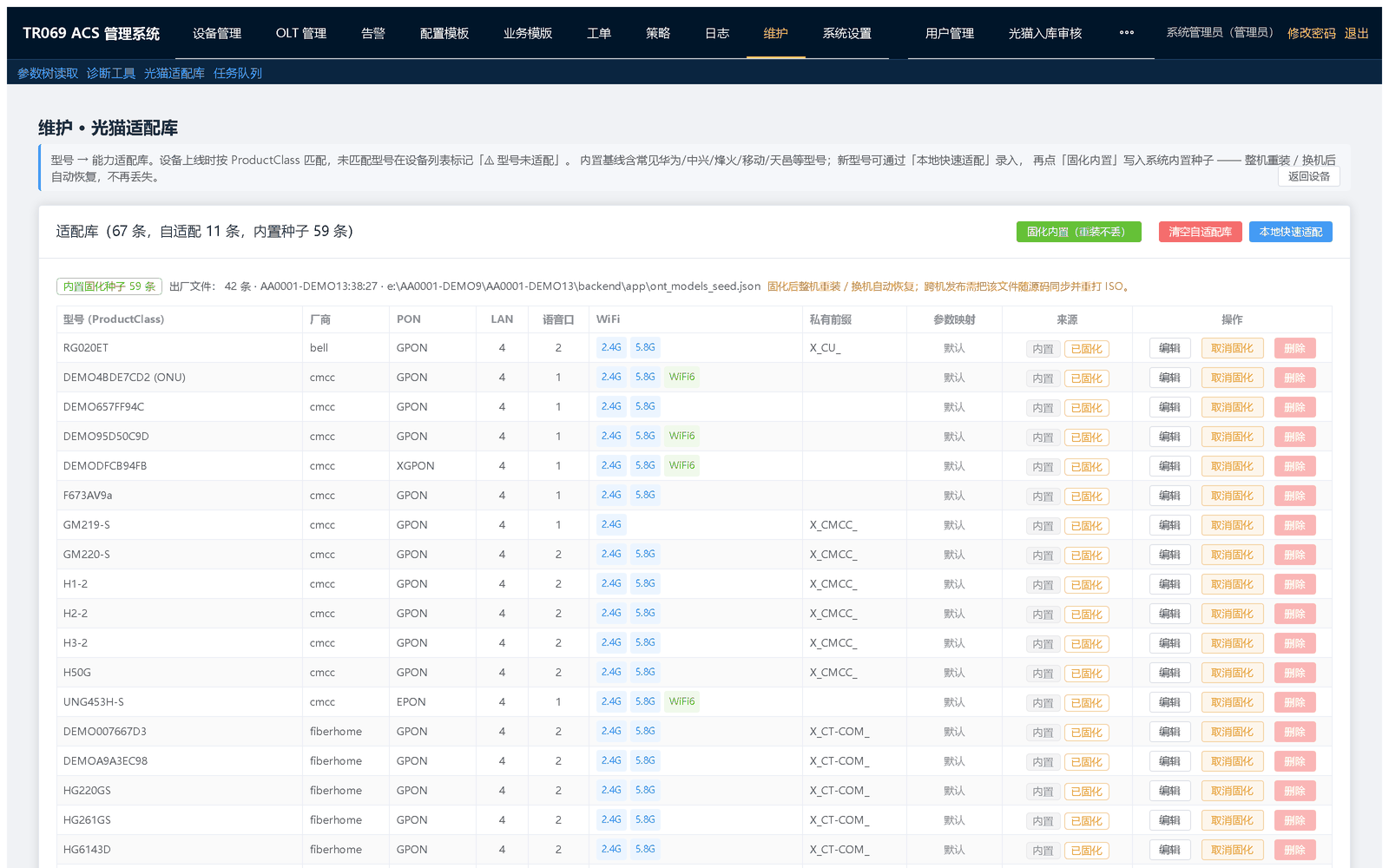1389x868 pixels.
Task: Click the green 固化内置 (重装不丢) button
Action: (1079, 232)
